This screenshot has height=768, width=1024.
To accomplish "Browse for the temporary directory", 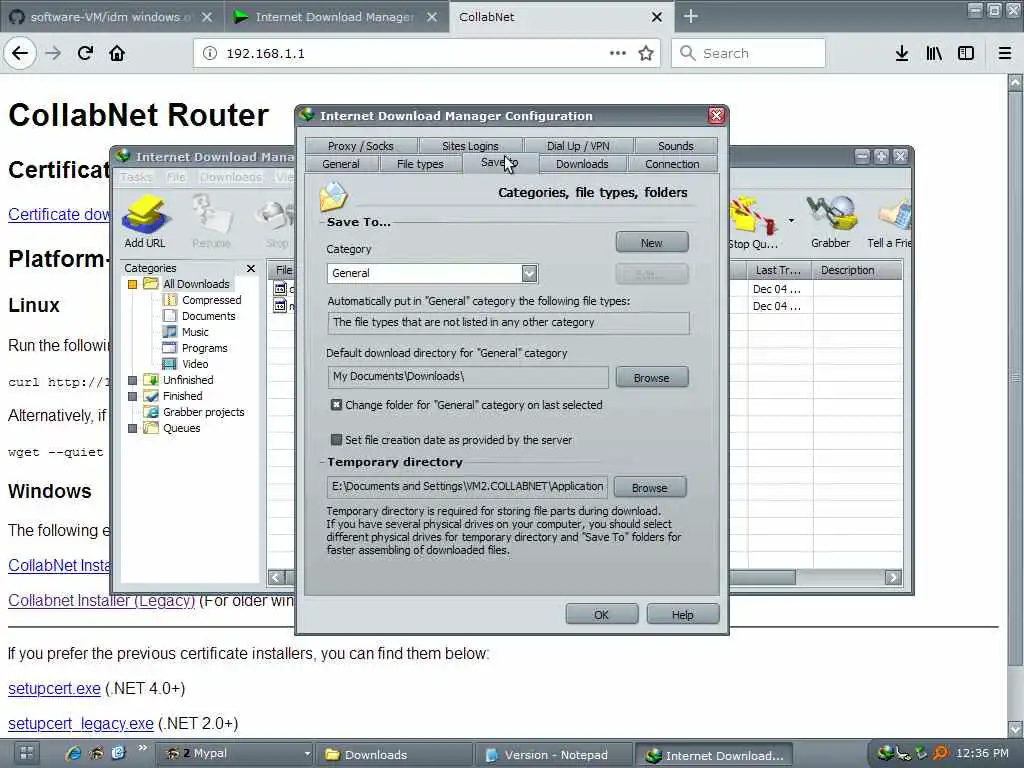I will tap(650, 487).
